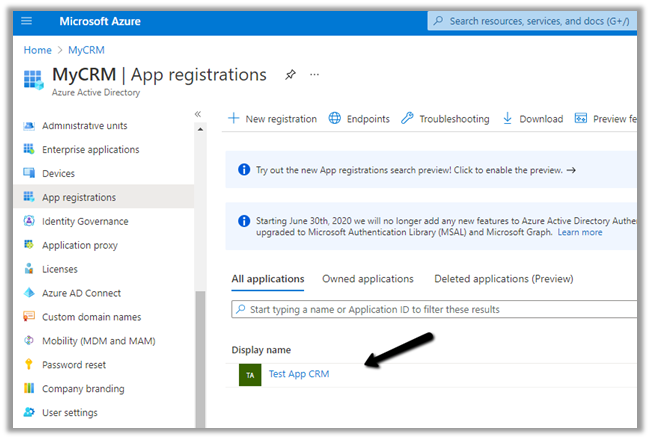Switch to the Owned applications tab
The height and width of the screenshot is (439, 650).
[x=367, y=279]
